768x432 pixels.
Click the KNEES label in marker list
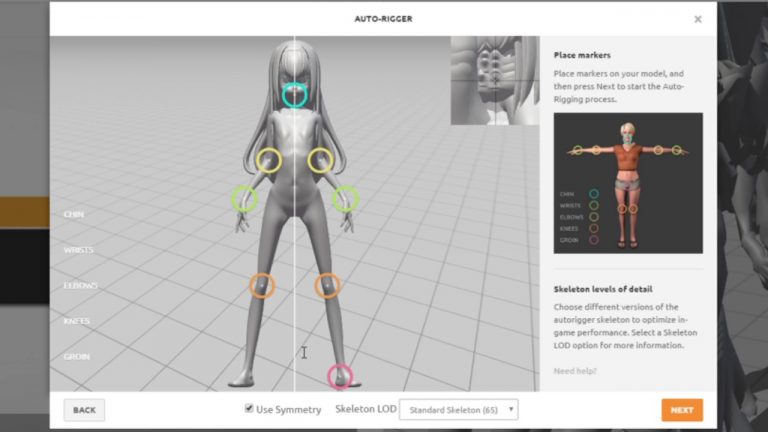click(76, 321)
